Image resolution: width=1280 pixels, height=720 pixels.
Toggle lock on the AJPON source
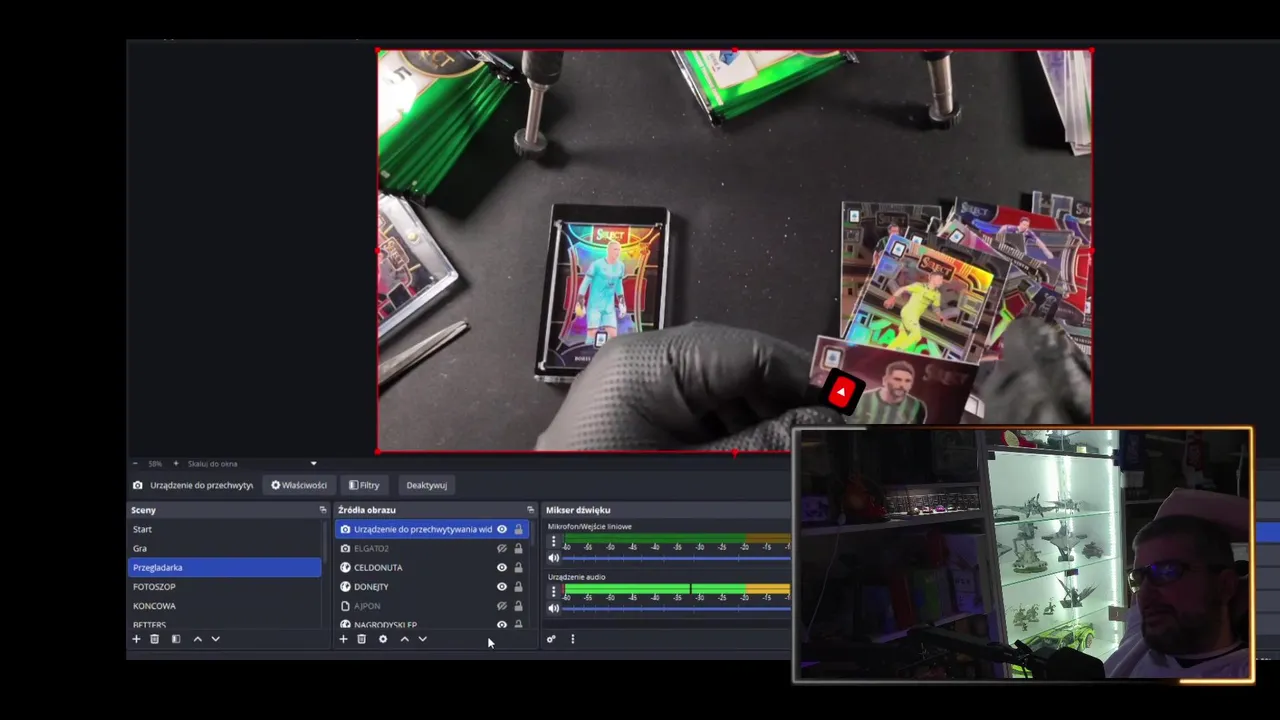click(518, 605)
